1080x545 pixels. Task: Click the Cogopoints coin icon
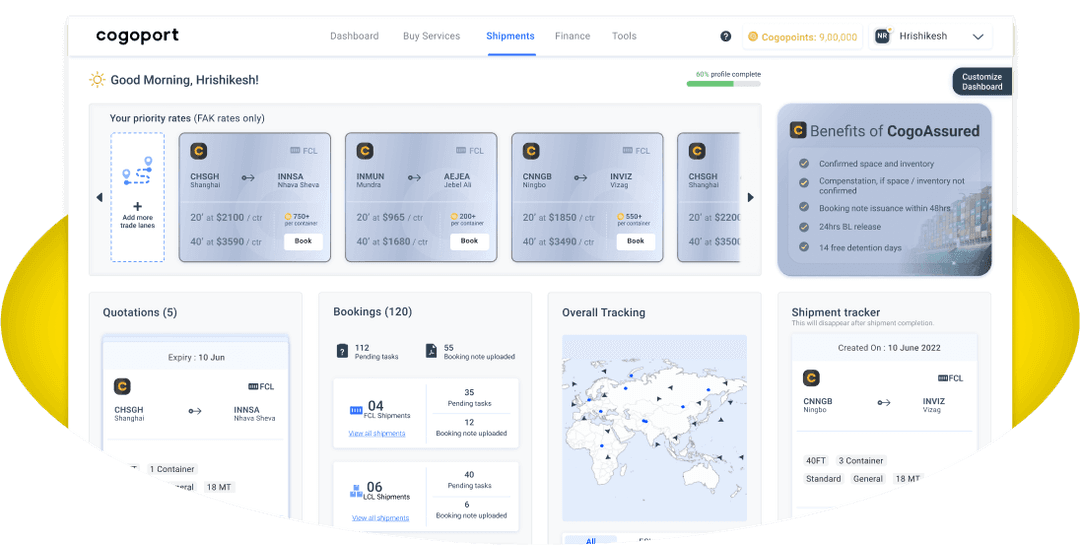click(x=752, y=37)
